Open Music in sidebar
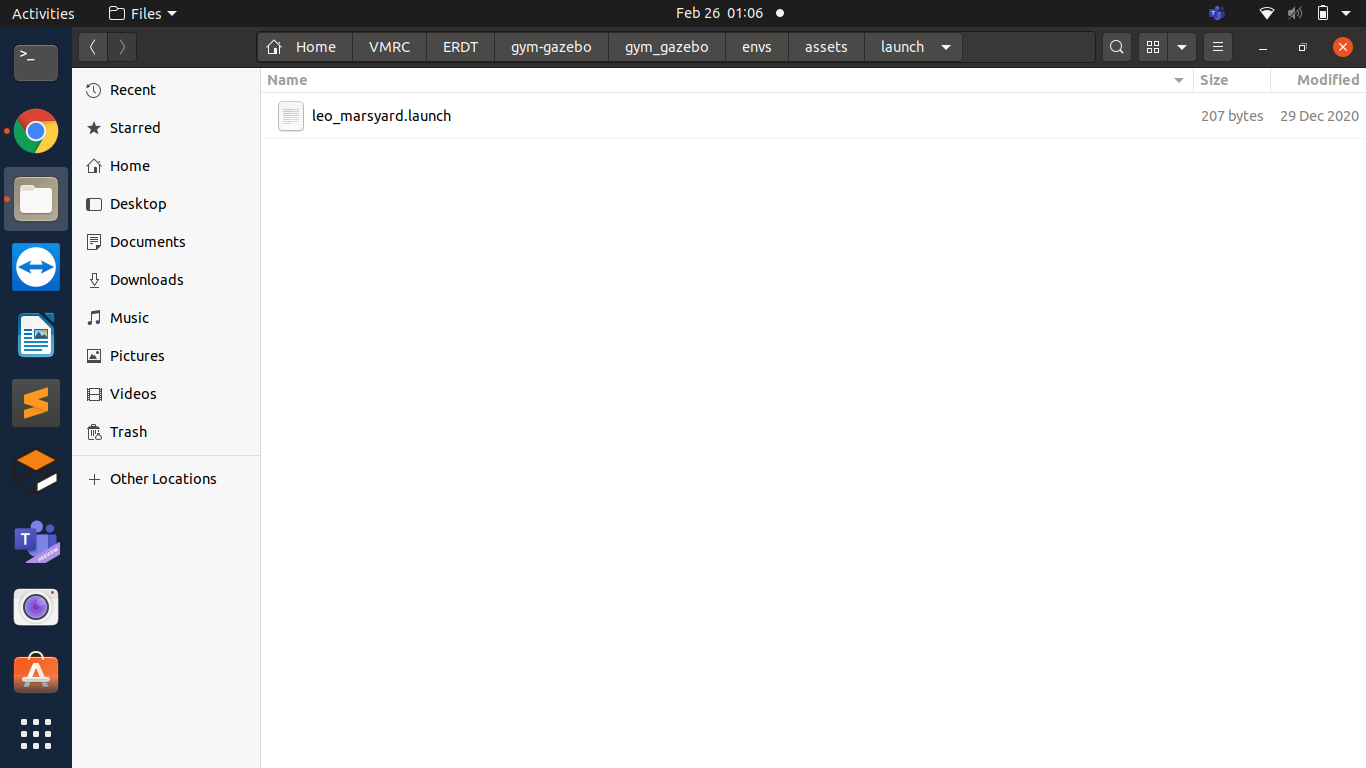The height and width of the screenshot is (768, 1366). [166, 318]
